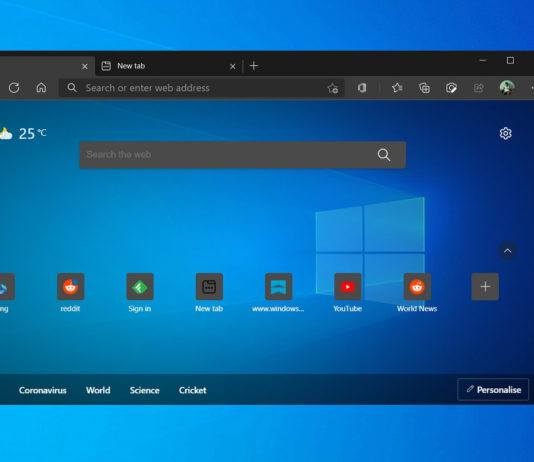The image size is (534, 462).
Task: Open the www.windows... quick link tile
Action: pyautogui.click(x=279, y=286)
